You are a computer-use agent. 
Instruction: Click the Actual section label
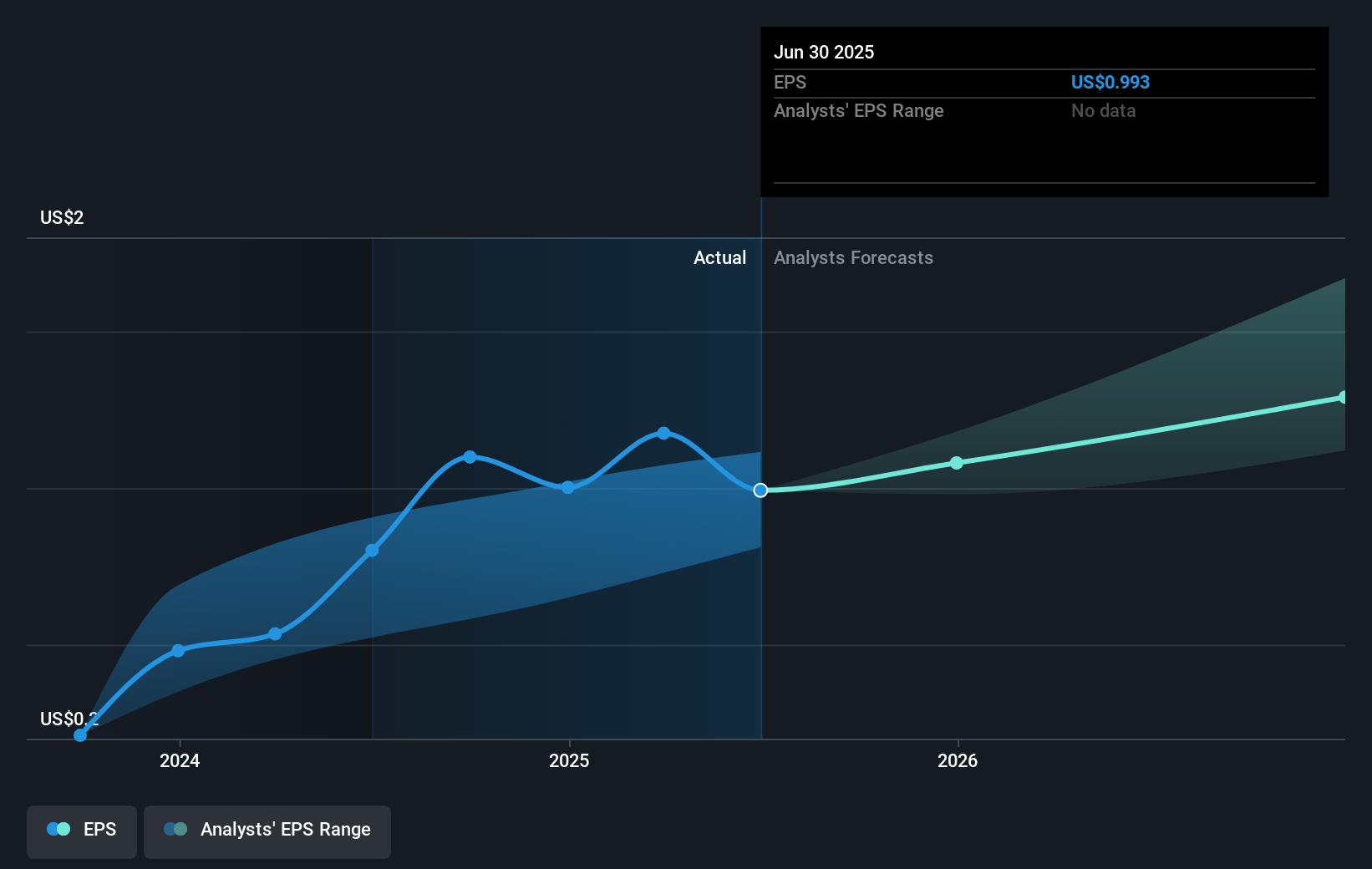click(719, 258)
